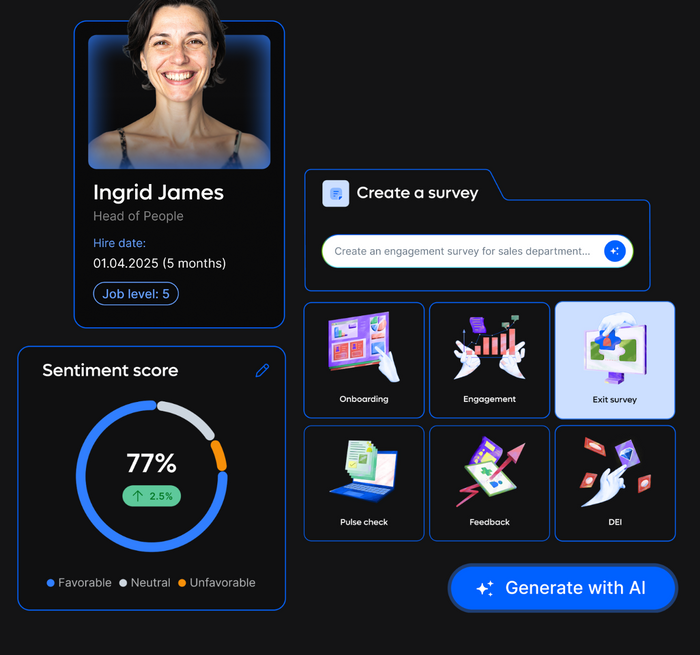
Task: Click the Favorable legend dot
Action: pos(50,583)
